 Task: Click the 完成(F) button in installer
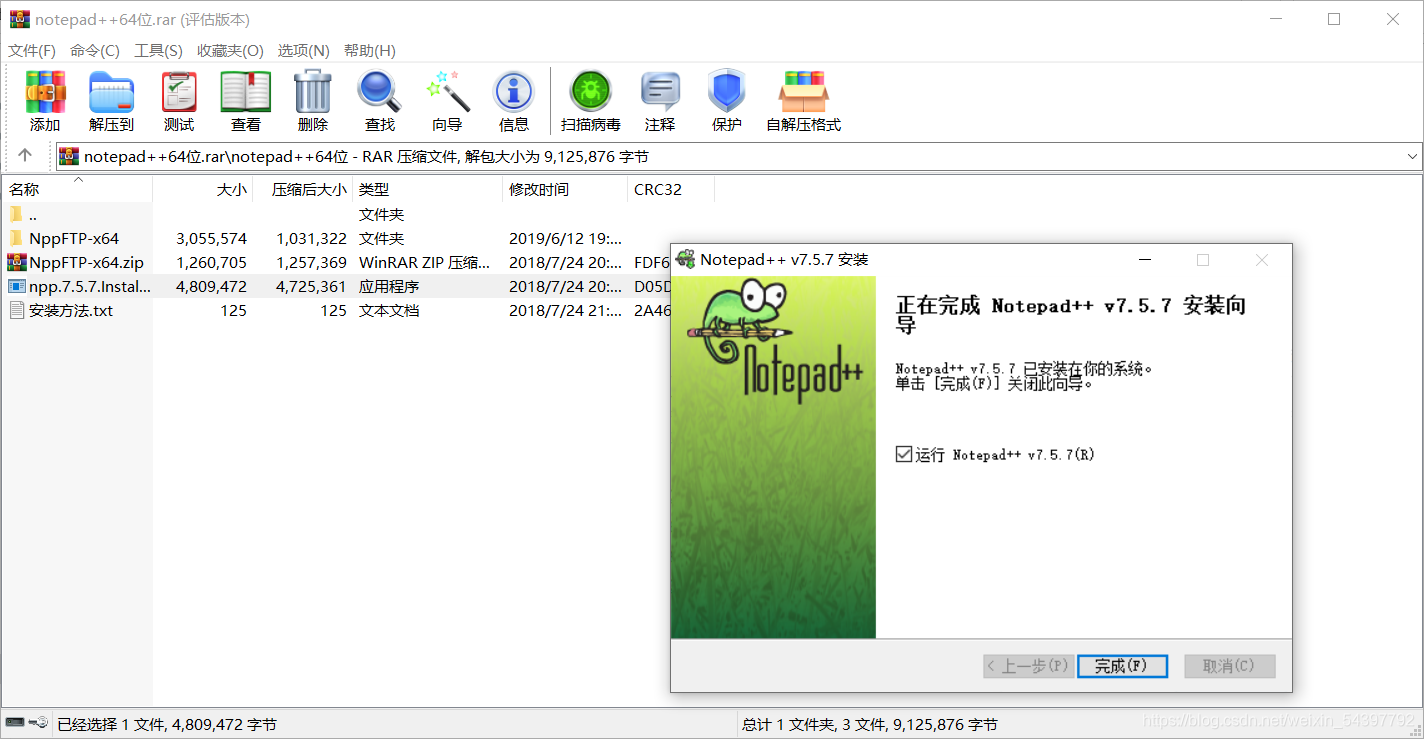click(x=1122, y=666)
